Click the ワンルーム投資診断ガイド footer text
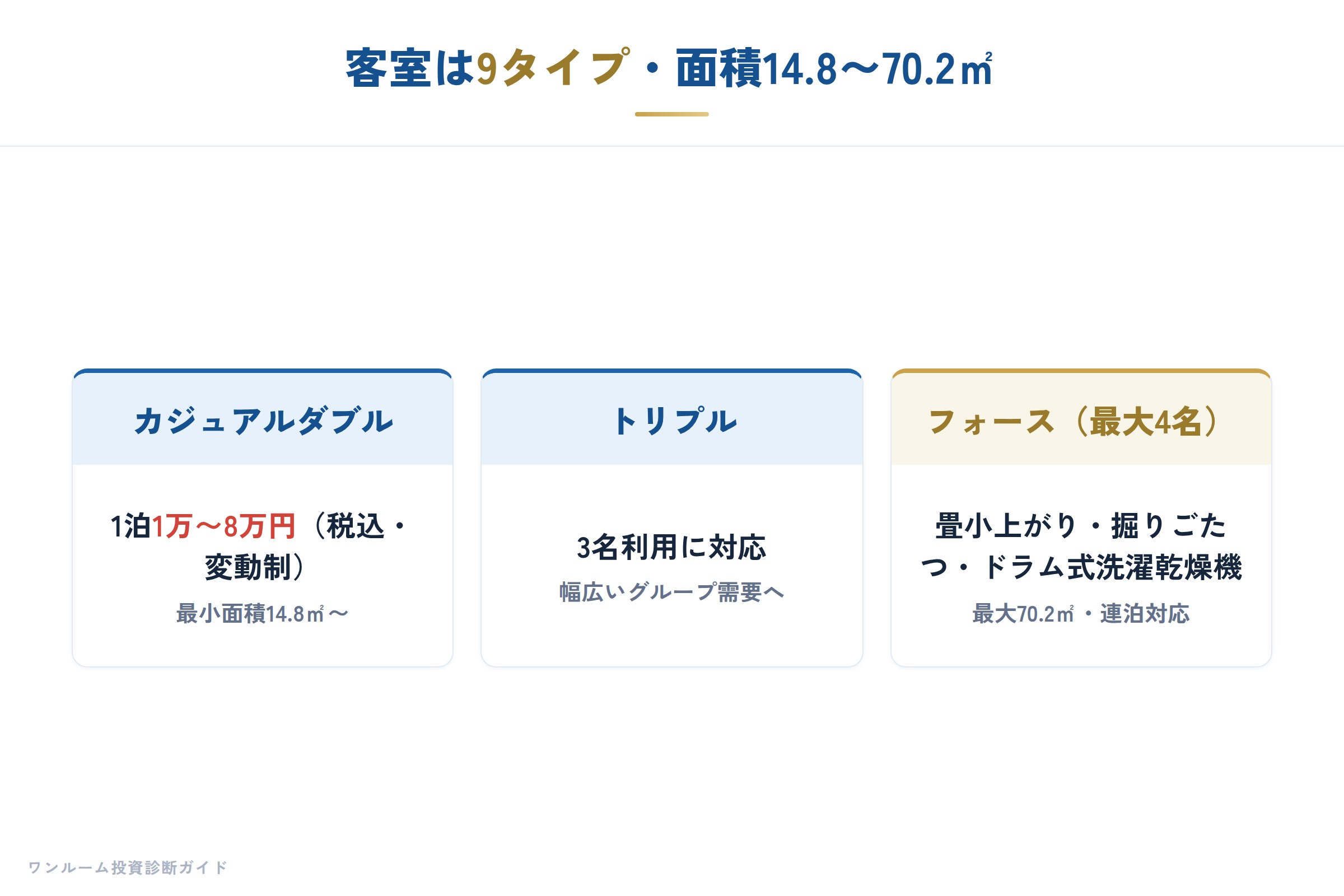Viewport: 1344px width, 896px height. click(x=128, y=867)
